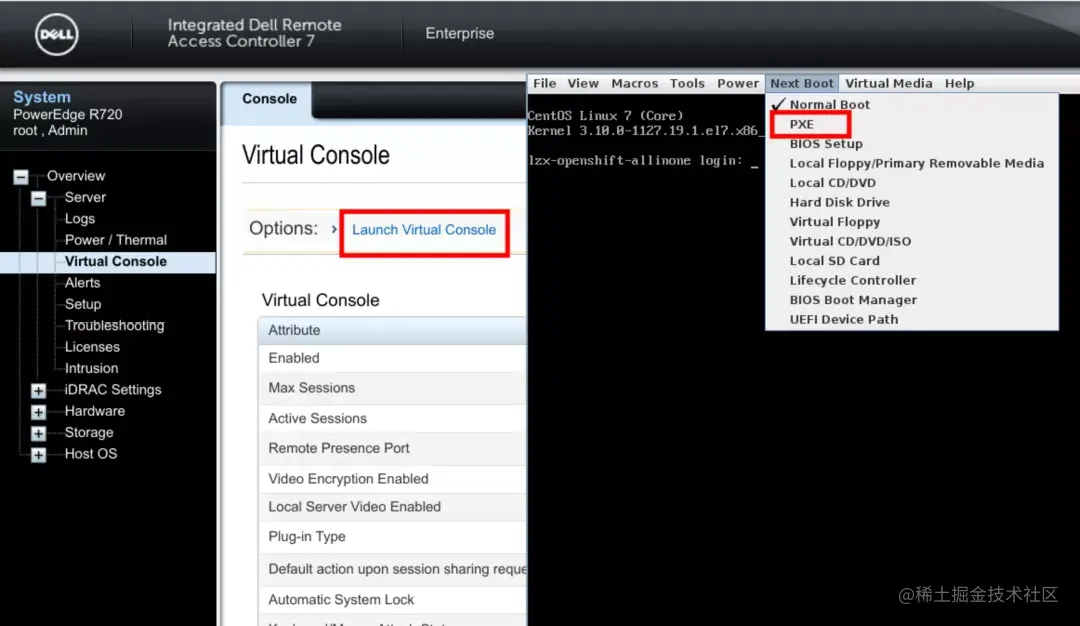Click the System heading in sidebar
The image size is (1080, 626).
coord(42,97)
